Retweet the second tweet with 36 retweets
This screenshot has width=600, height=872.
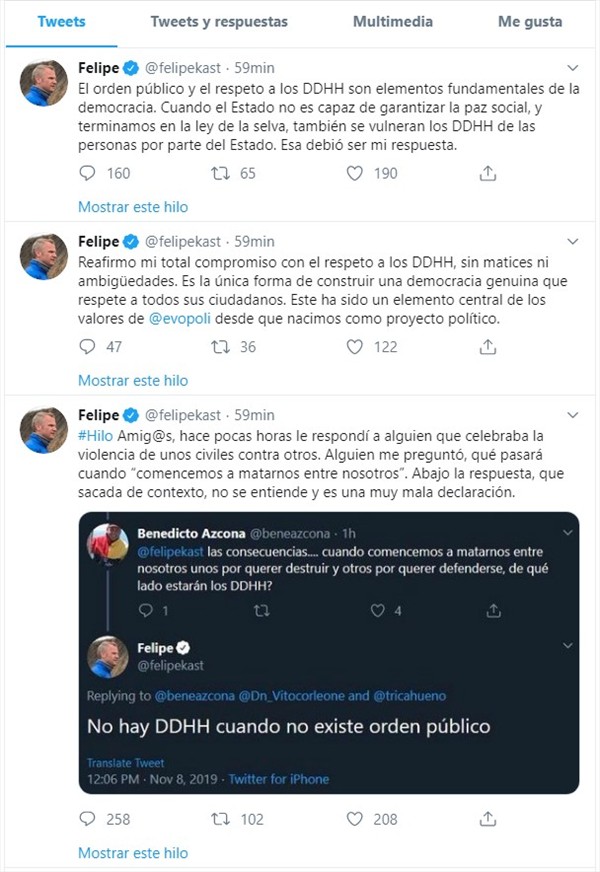click(x=221, y=346)
